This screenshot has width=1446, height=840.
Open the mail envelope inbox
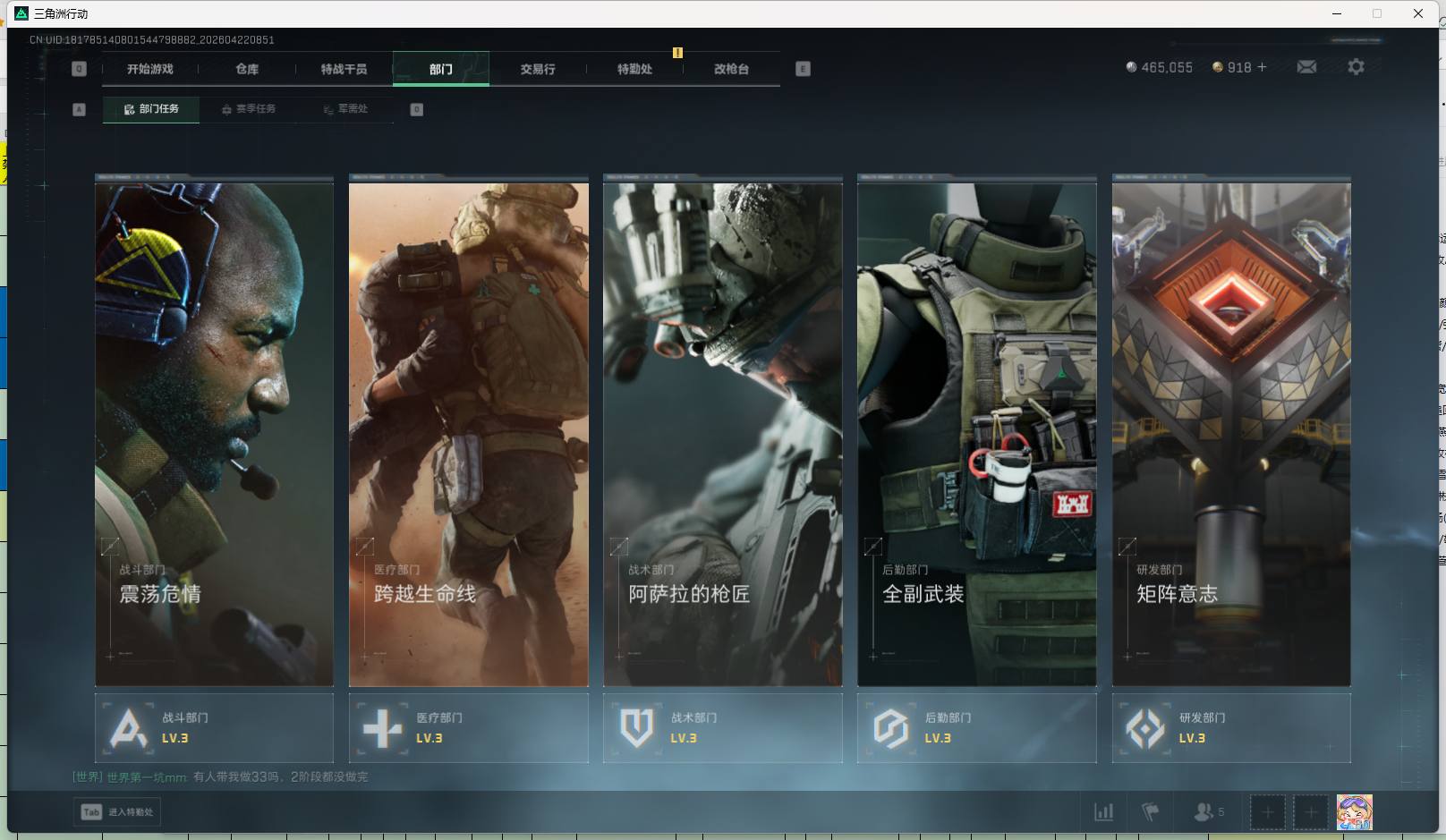[1306, 67]
